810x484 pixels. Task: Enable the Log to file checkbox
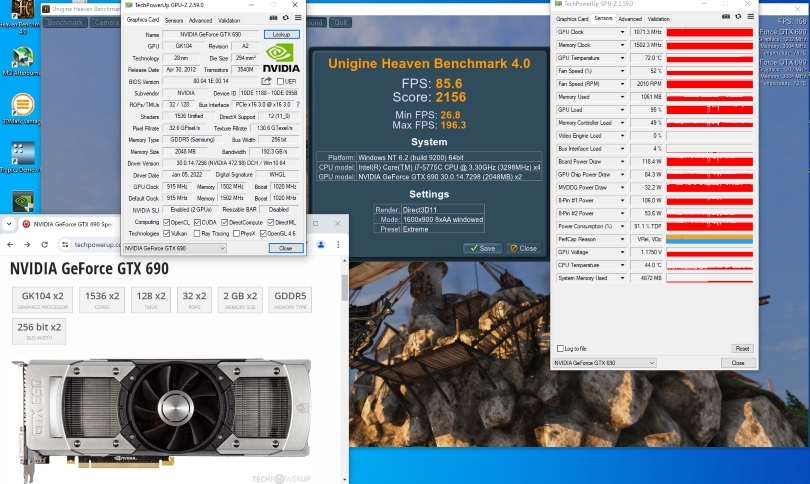(x=560, y=349)
